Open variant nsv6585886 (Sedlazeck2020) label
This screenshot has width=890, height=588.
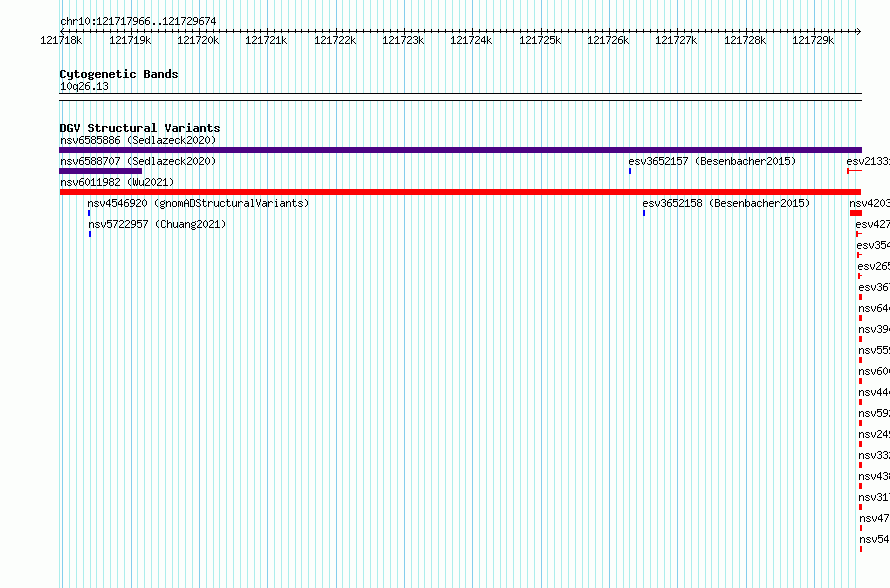click(138, 140)
